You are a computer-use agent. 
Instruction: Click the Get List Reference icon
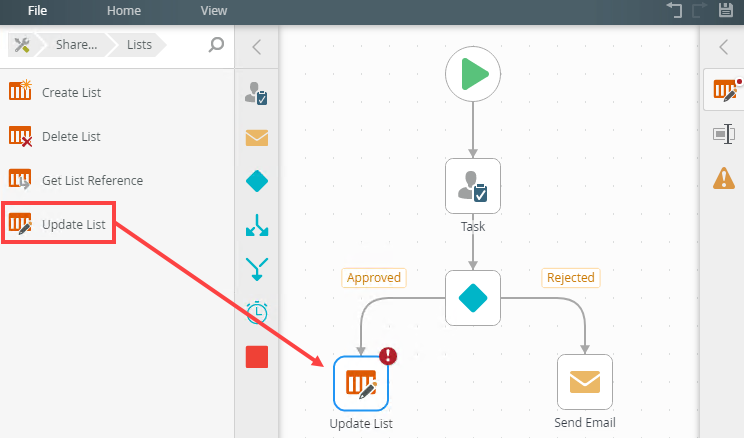[20, 179]
